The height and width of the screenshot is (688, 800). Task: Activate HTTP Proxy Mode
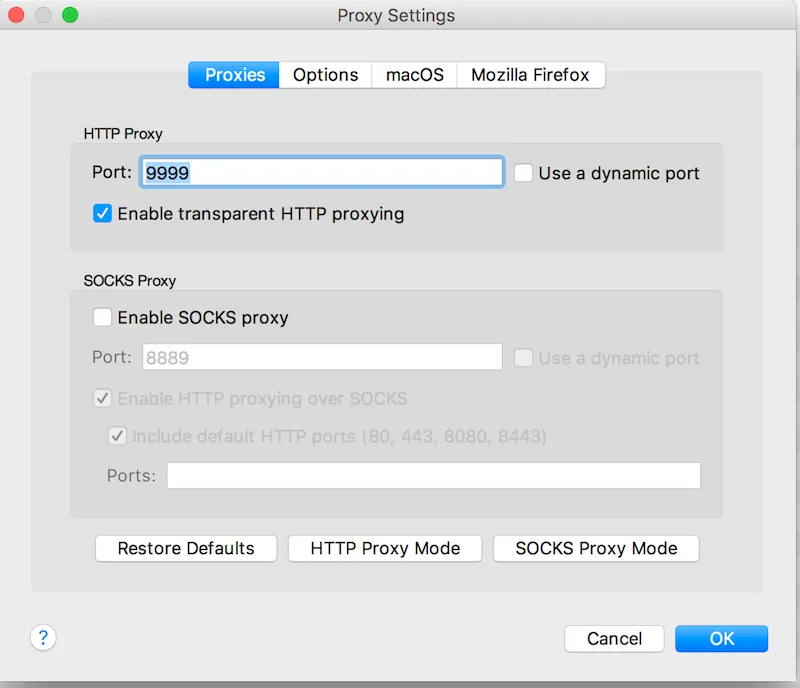[x=385, y=548]
